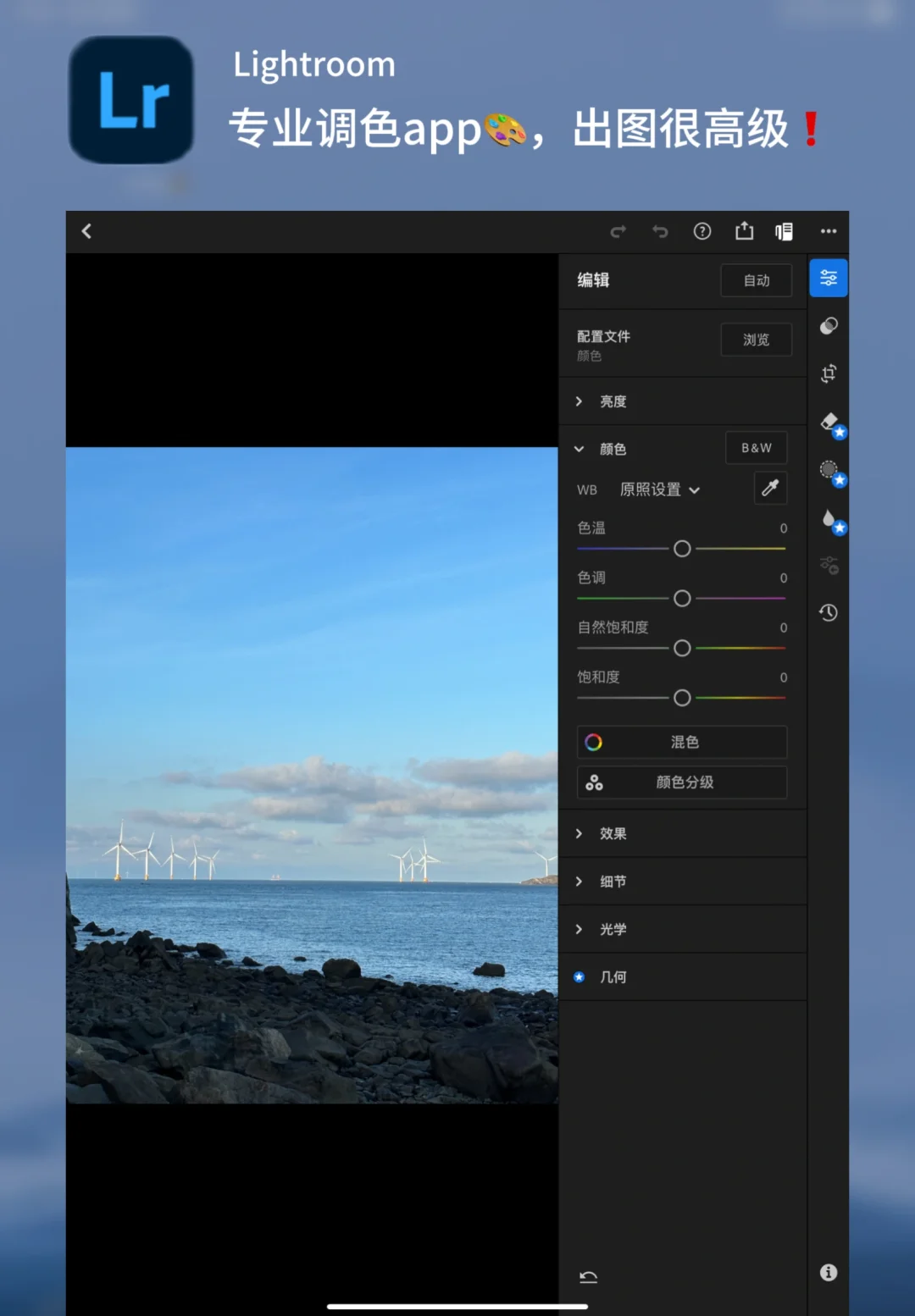Click the reset arrow below edit panel

(588, 1277)
